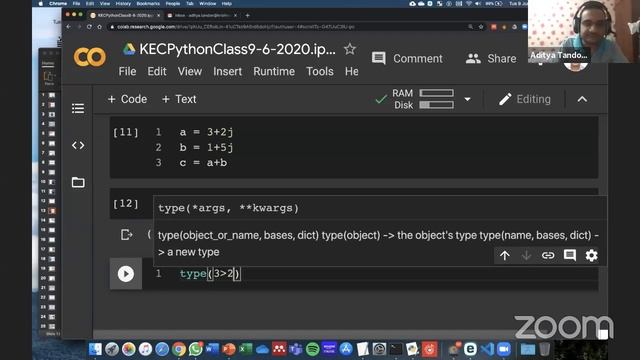
Task: Open Zoom app from the dock
Action: tap(504, 349)
